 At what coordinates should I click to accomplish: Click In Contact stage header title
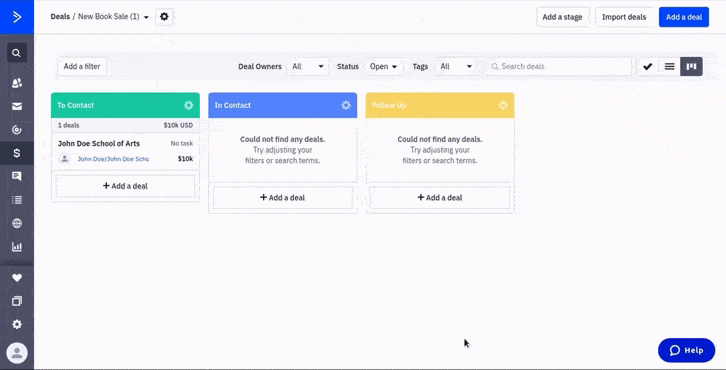(233, 105)
